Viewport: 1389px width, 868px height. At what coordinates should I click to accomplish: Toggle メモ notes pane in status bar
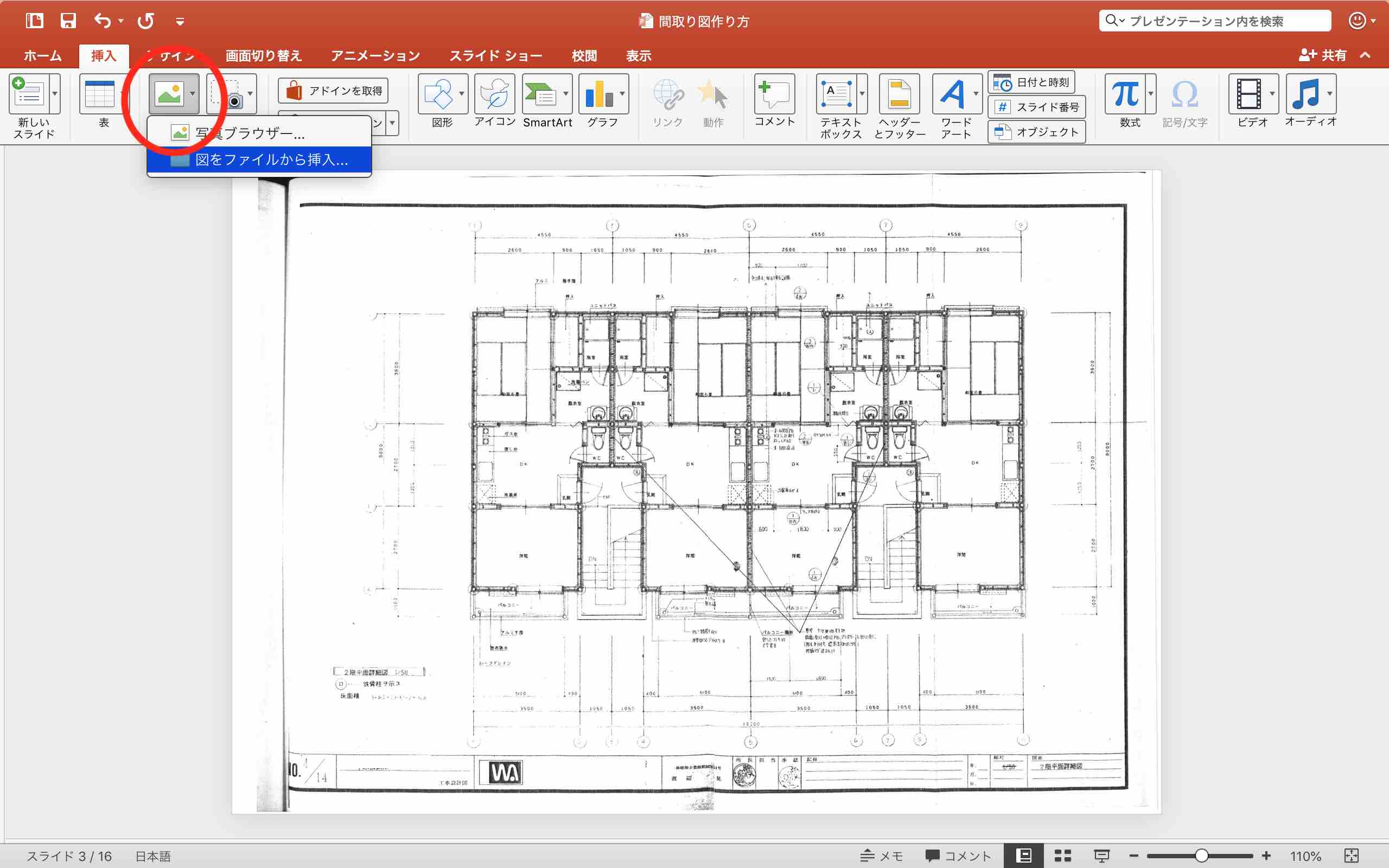[882, 856]
